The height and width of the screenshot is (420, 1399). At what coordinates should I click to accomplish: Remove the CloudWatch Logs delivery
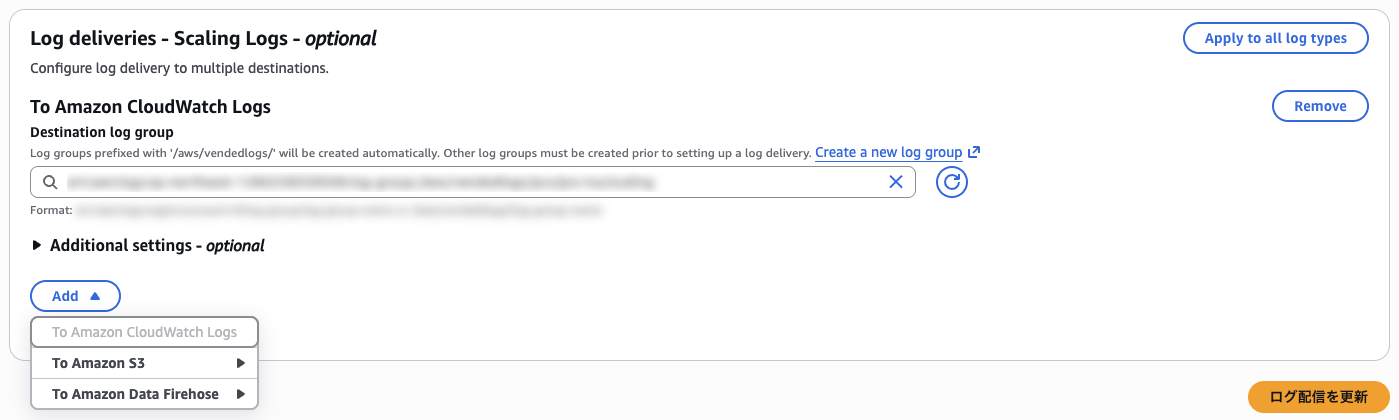1320,106
